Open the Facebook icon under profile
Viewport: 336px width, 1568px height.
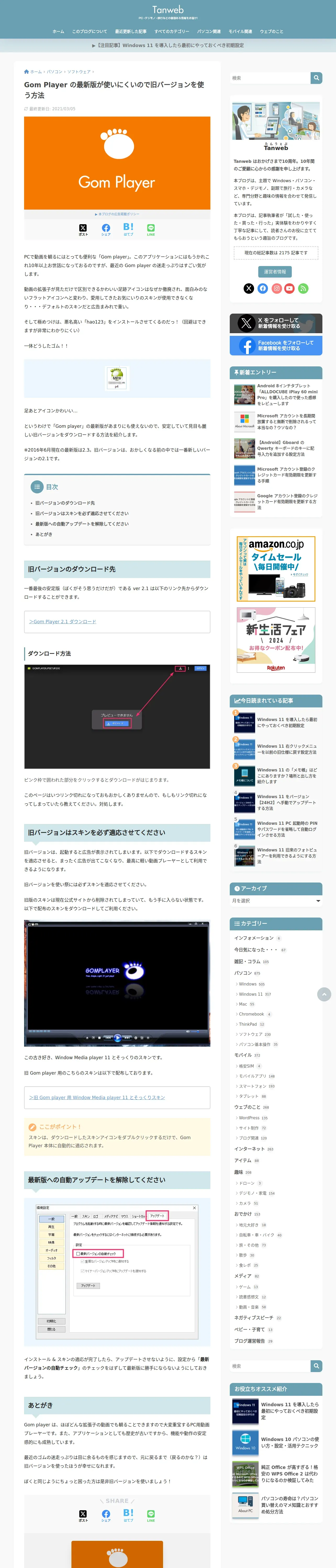(x=263, y=289)
